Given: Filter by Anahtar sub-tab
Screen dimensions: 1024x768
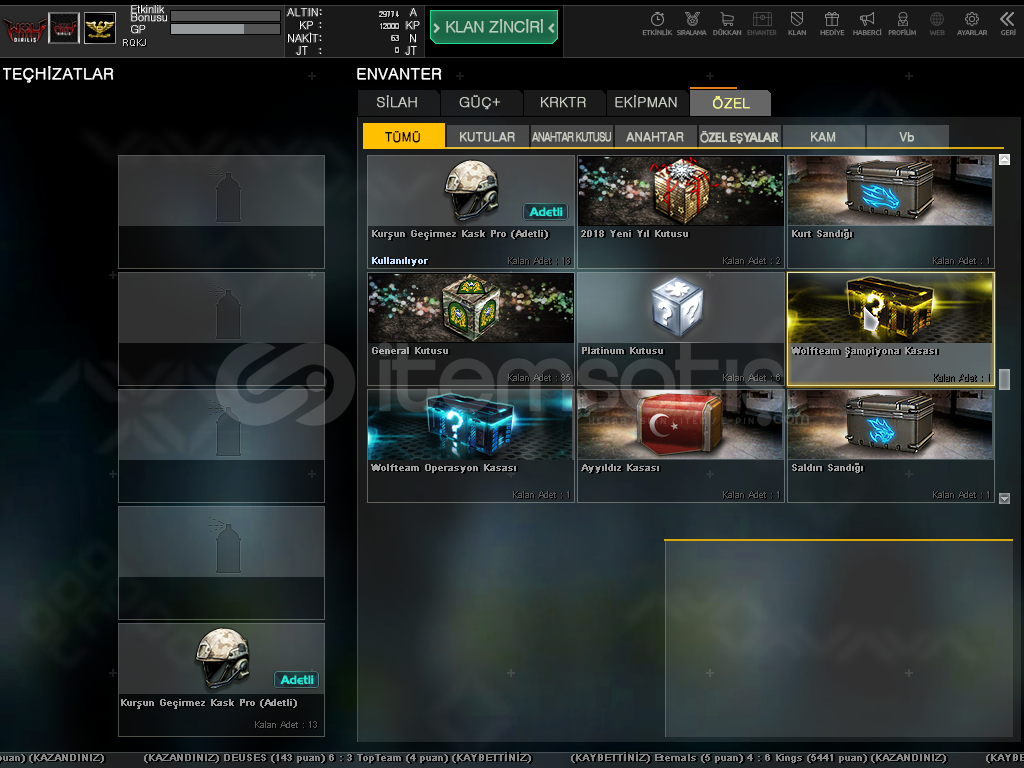Looking at the screenshot, I should click(655, 136).
